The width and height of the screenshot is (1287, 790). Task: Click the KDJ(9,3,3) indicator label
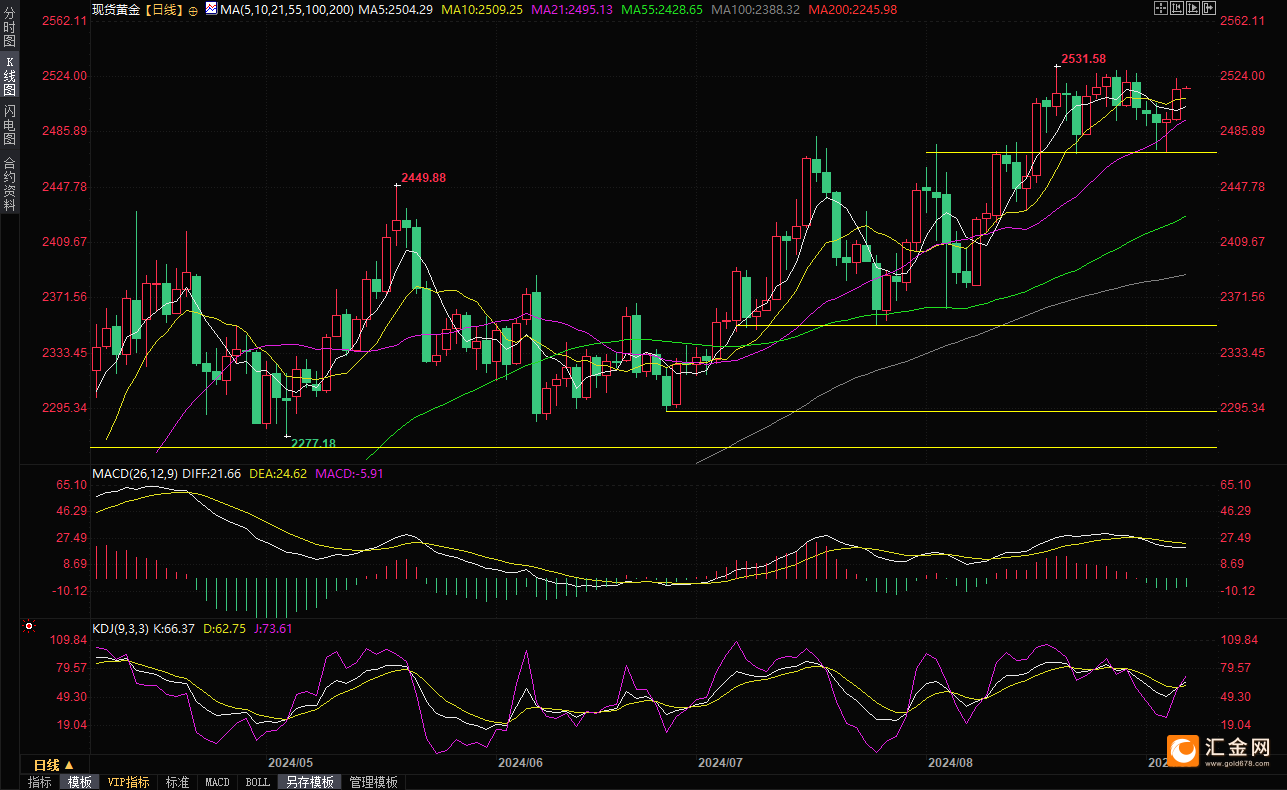(120, 629)
